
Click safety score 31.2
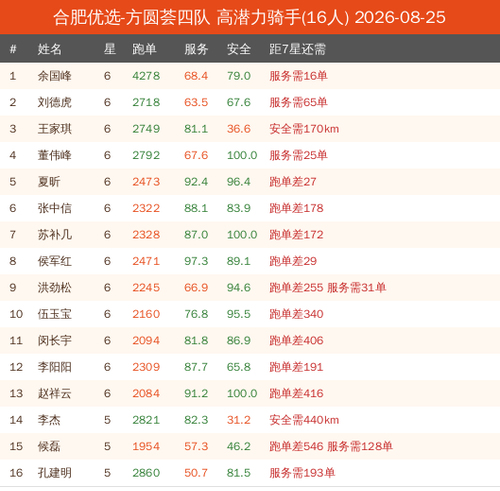(239, 420)
